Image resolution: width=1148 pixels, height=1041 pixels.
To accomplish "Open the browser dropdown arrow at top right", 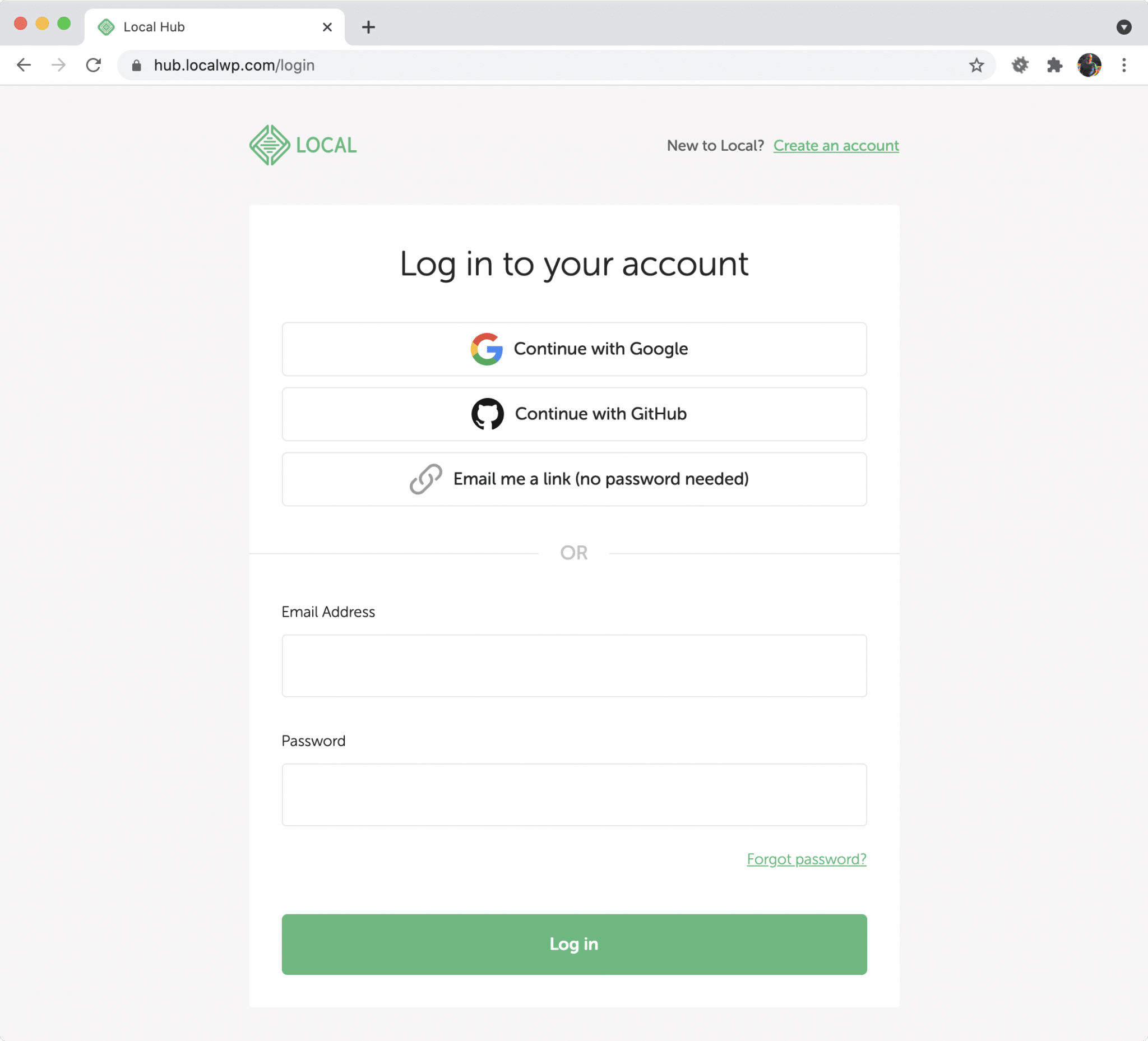I will 1123,27.
